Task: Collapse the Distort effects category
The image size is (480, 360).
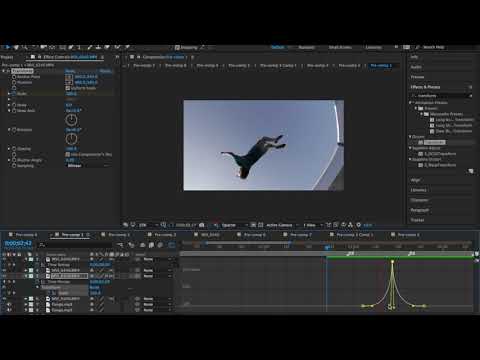Action: [410, 137]
